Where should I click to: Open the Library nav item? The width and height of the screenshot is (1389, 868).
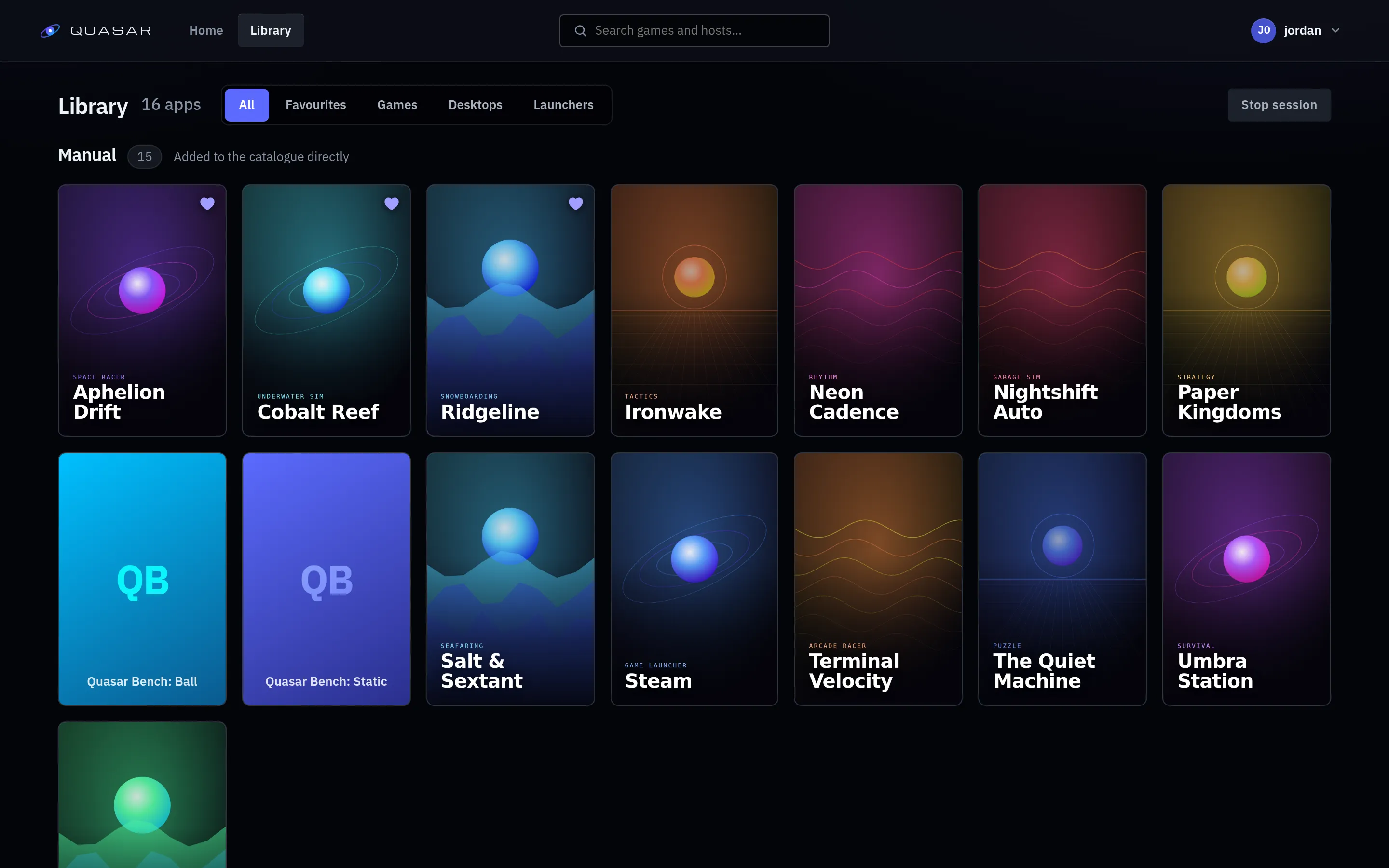point(271,30)
